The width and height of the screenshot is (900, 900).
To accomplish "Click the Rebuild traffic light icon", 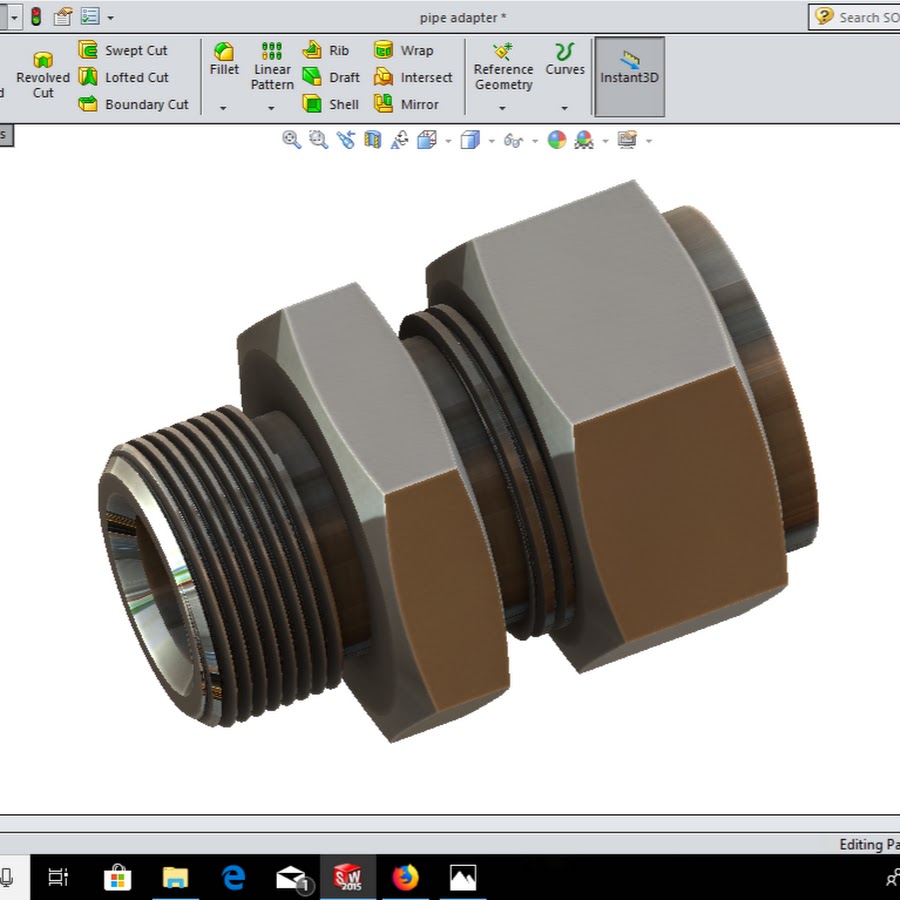I will [36, 16].
